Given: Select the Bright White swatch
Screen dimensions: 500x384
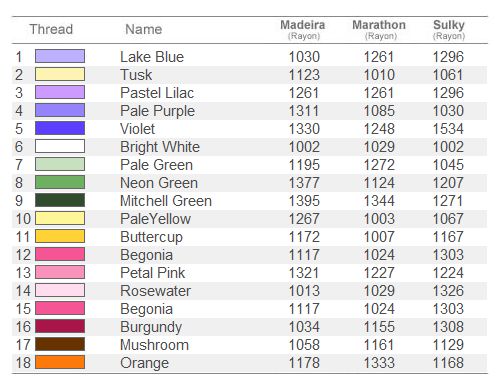Looking at the screenshot, I should pos(60,146).
